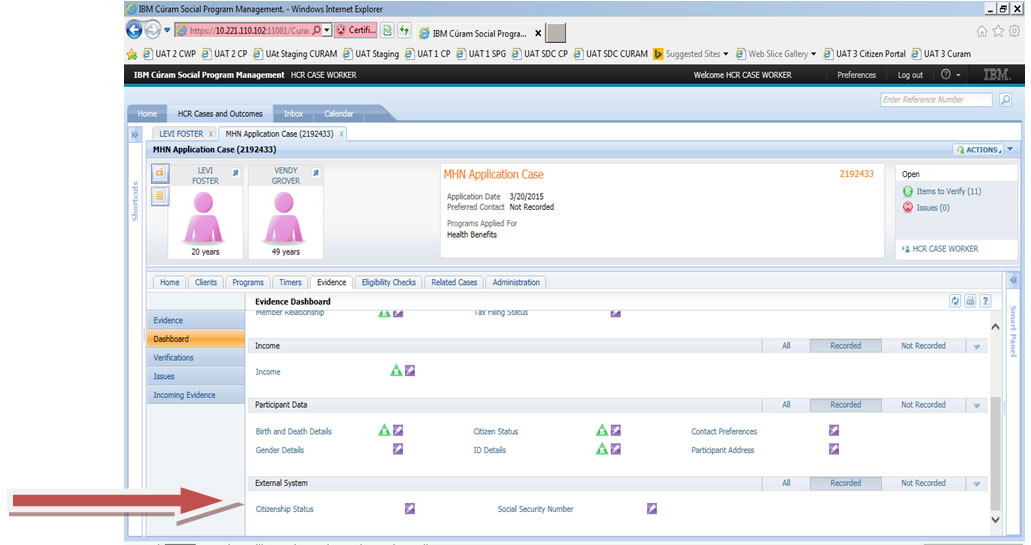
Task: Open the Related Cases tab
Action: click(454, 282)
